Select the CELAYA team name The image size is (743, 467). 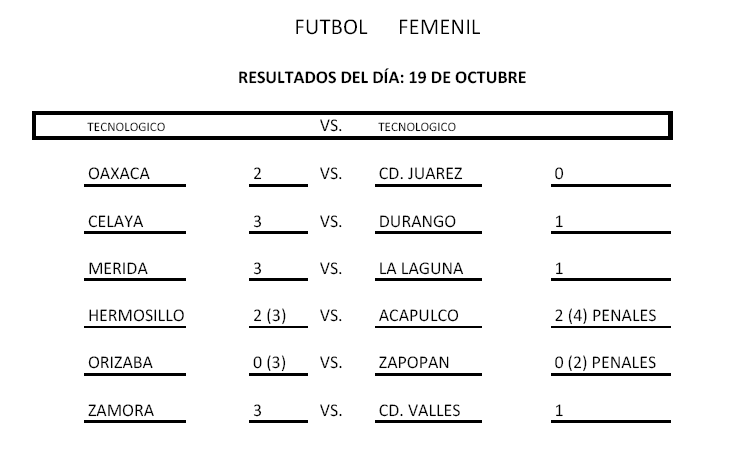click(115, 222)
